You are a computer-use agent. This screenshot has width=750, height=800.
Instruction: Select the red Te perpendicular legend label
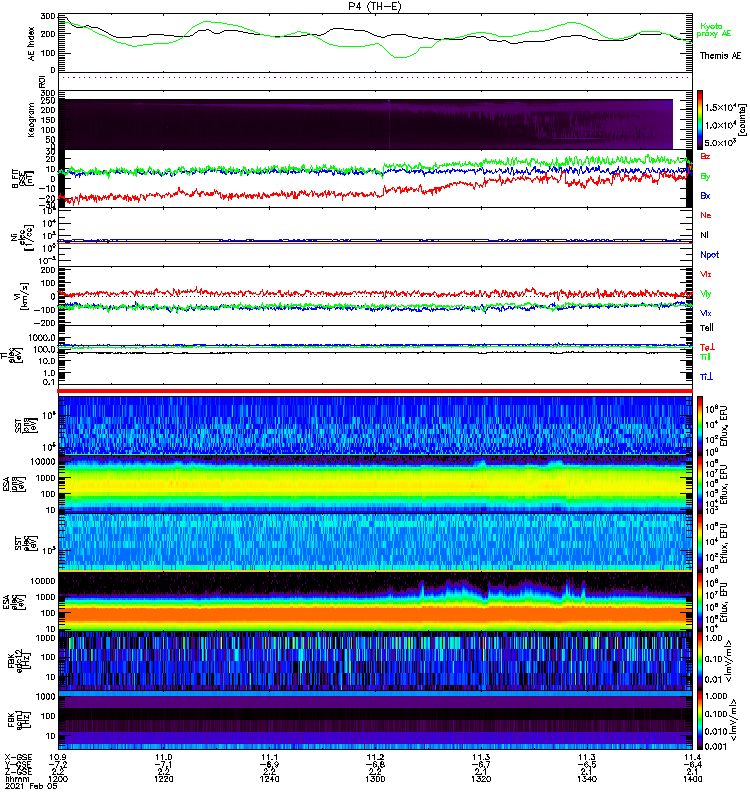coord(707,347)
